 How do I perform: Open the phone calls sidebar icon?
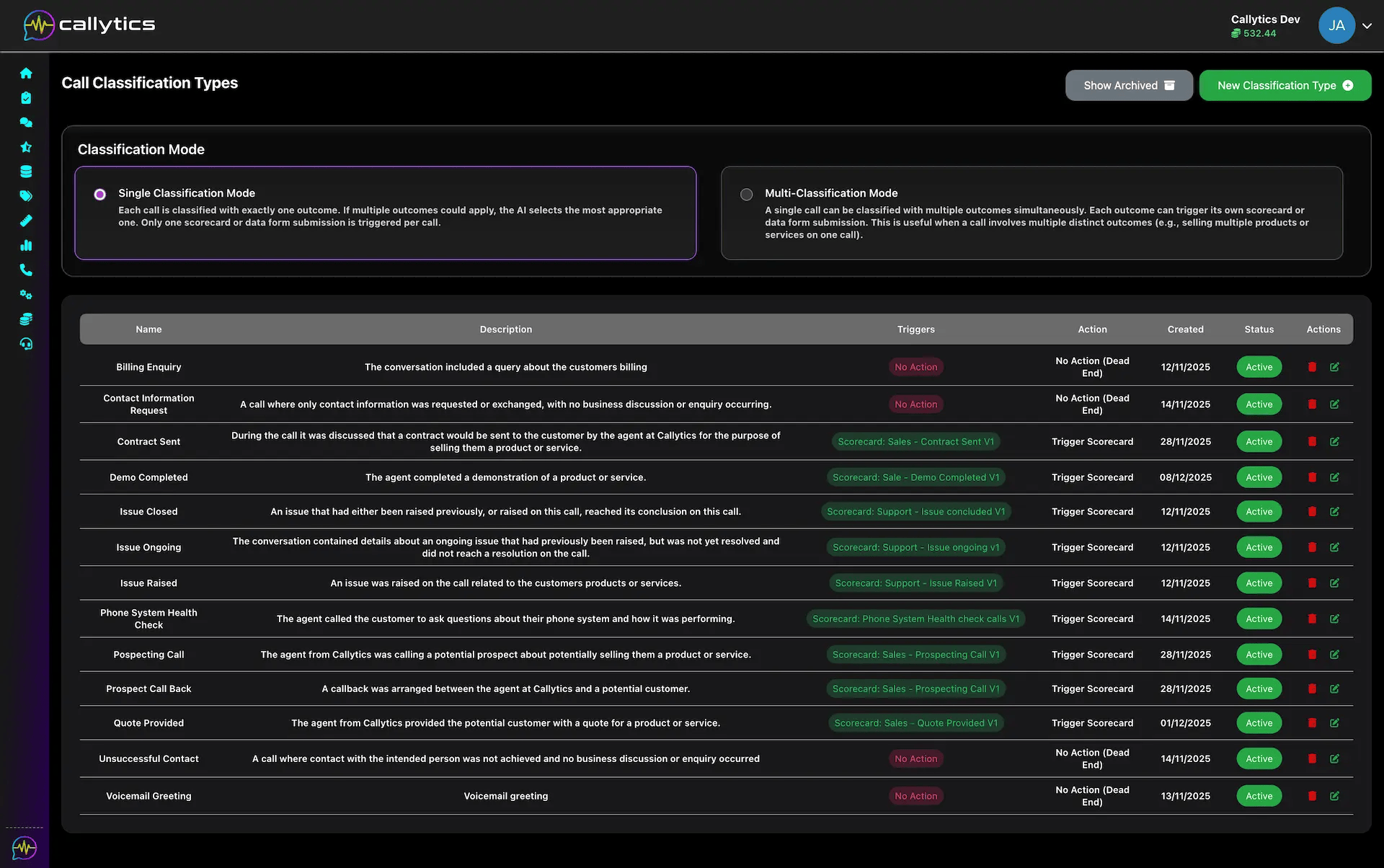click(26, 270)
